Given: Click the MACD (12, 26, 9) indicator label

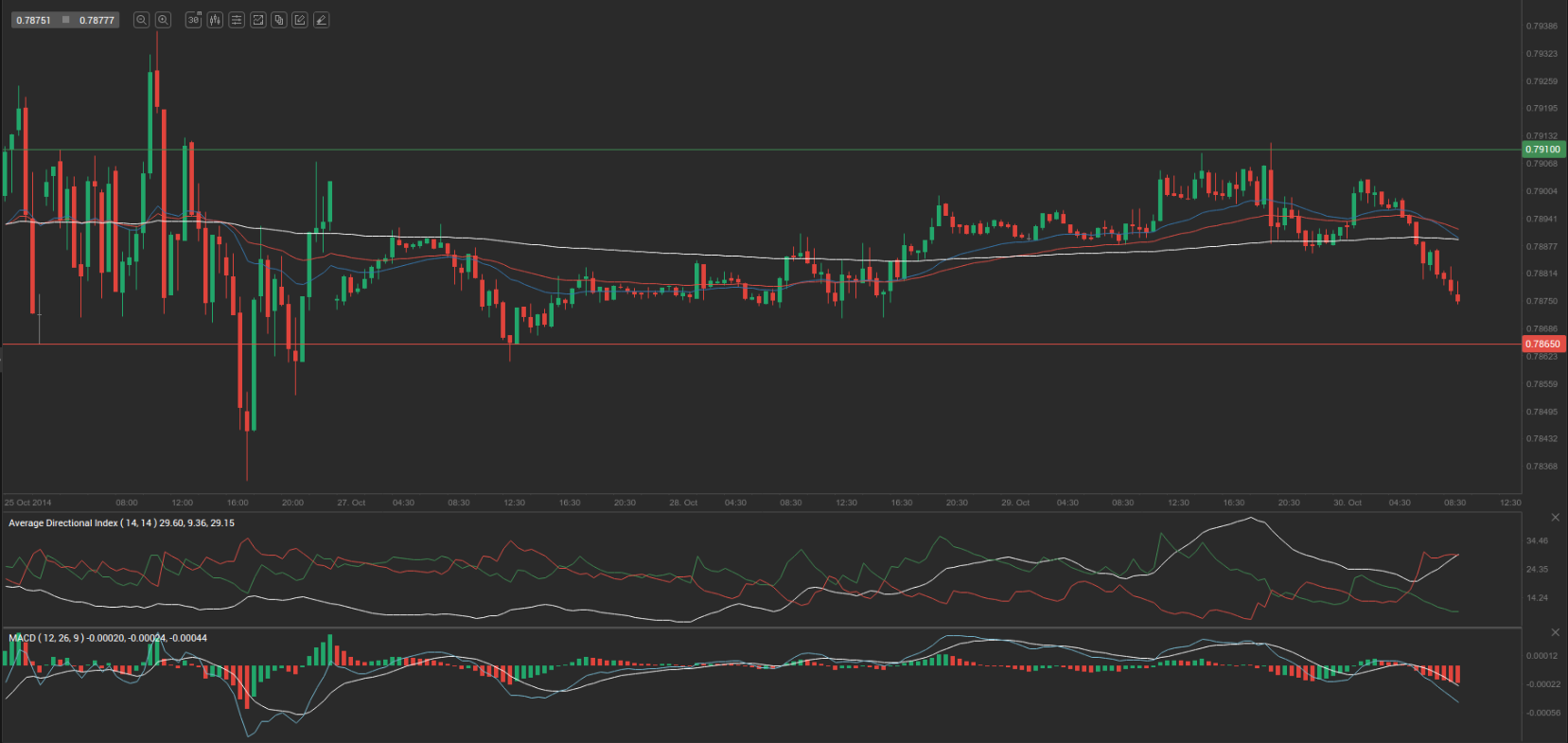Looking at the screenshot, I should tap(107, 638).
